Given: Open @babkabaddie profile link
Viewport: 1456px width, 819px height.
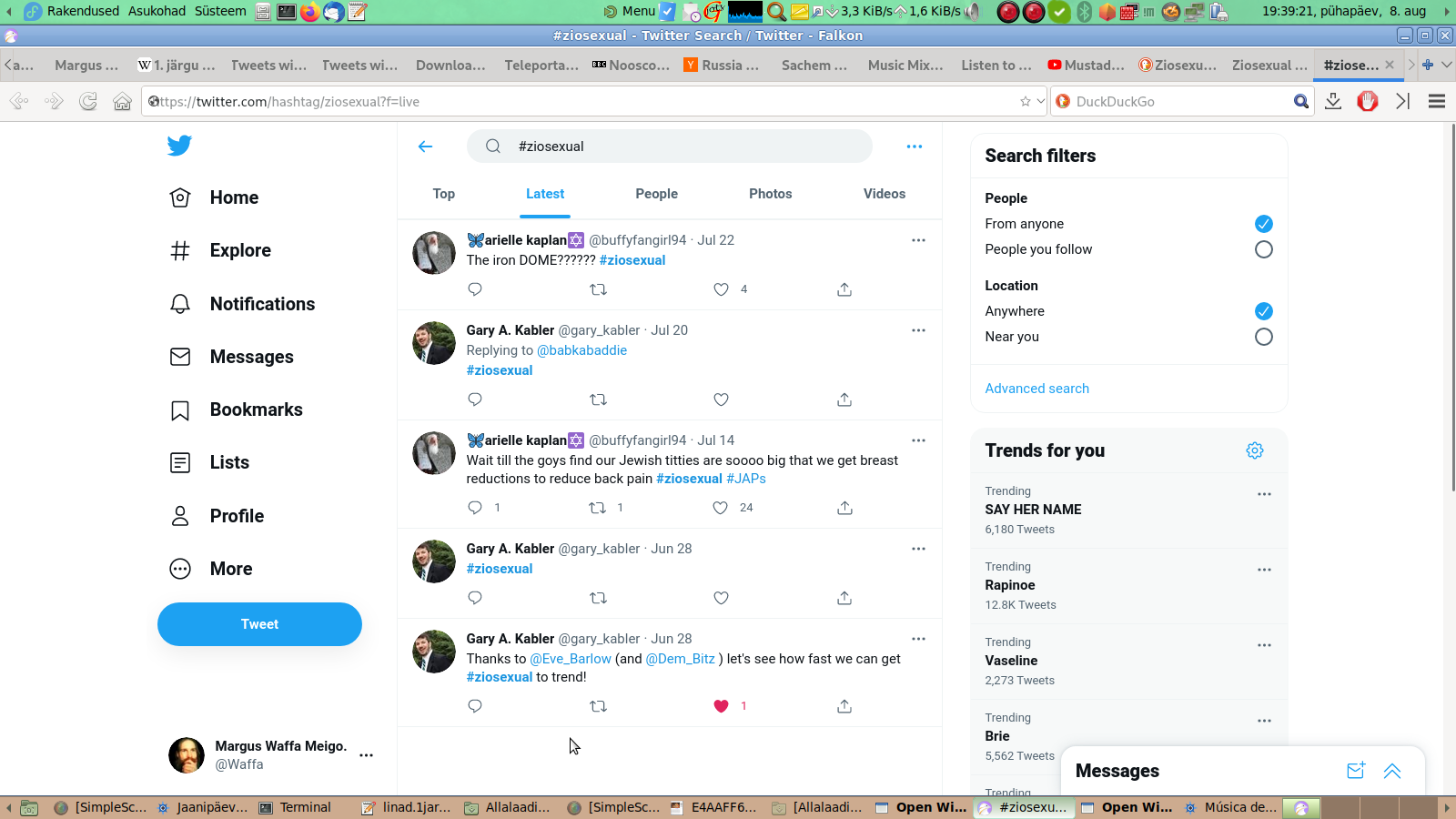Looking at the screenshot, I should pos(582,350).
